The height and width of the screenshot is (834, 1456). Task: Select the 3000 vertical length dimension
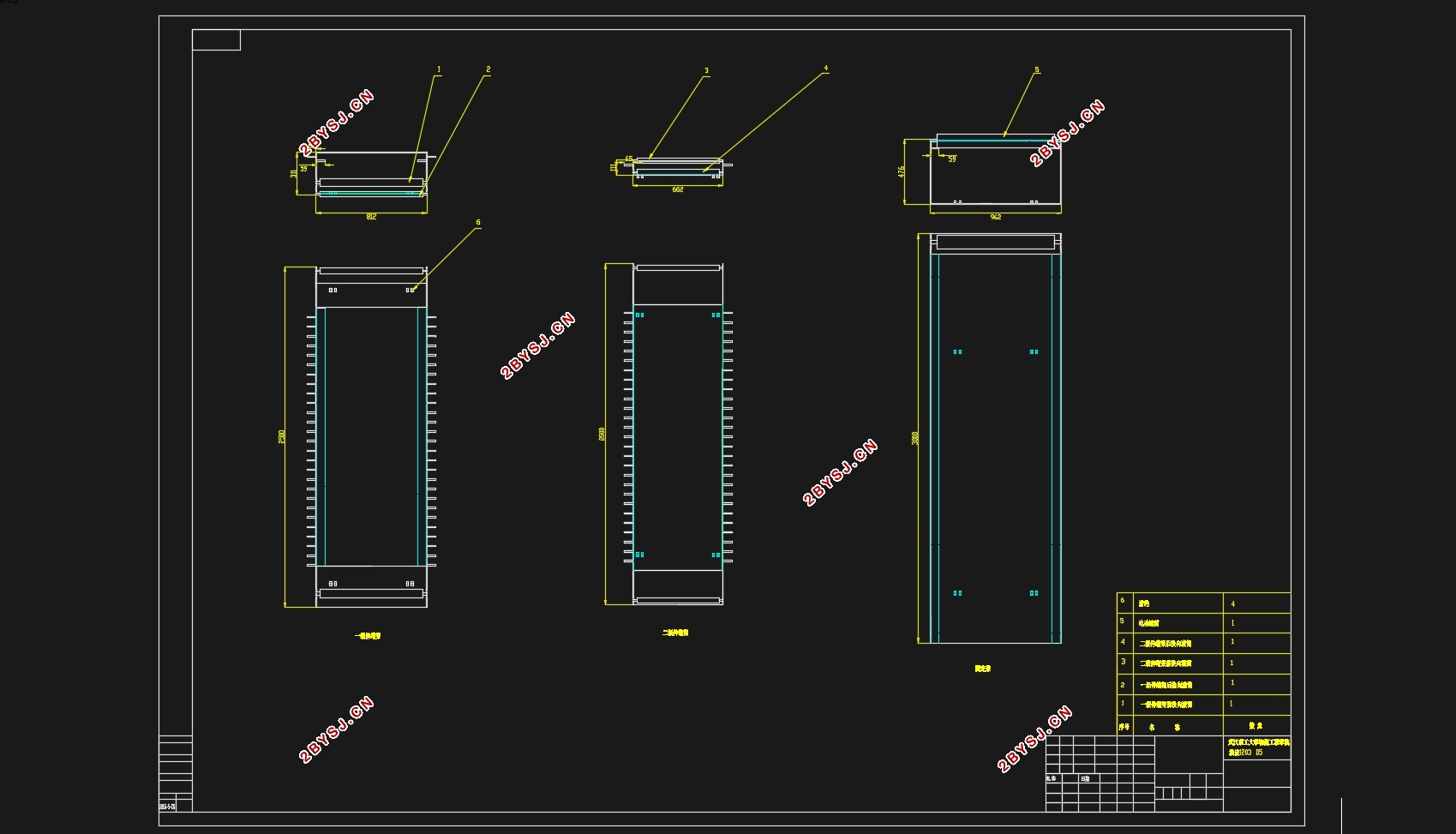(x=915, y=438)
